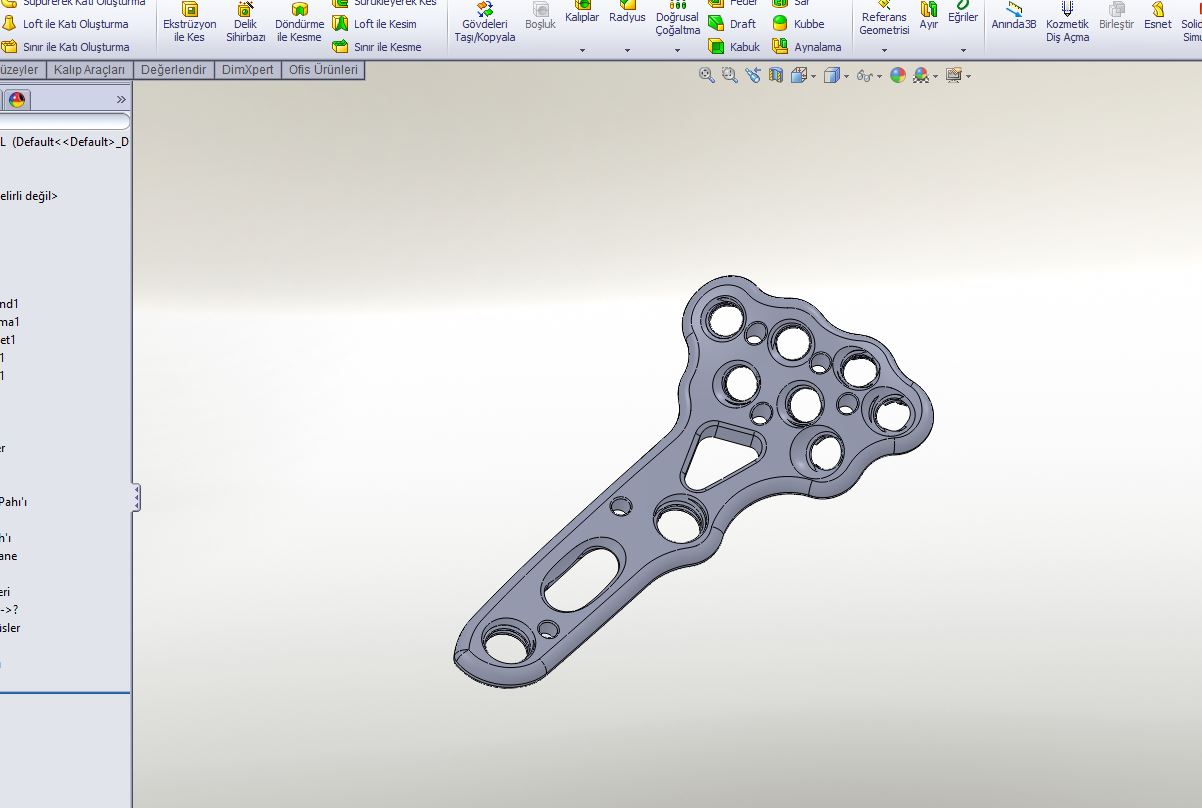Select the Aynalama mirror tool
Image resolution: width=1202 pixels, height=808 pixels.
[x=807, y=47]
